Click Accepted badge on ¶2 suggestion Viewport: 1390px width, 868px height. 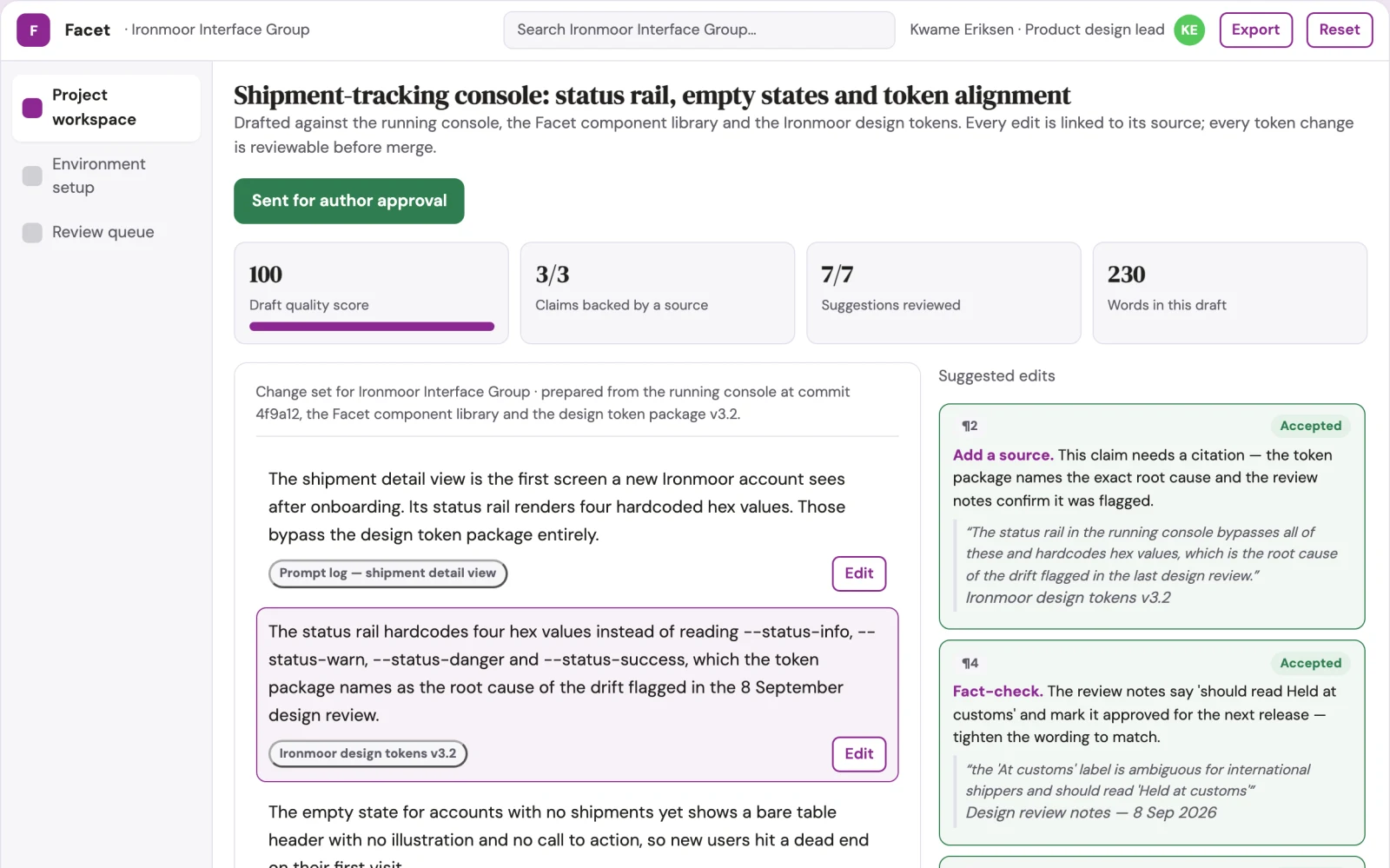tap(1310, 426)
